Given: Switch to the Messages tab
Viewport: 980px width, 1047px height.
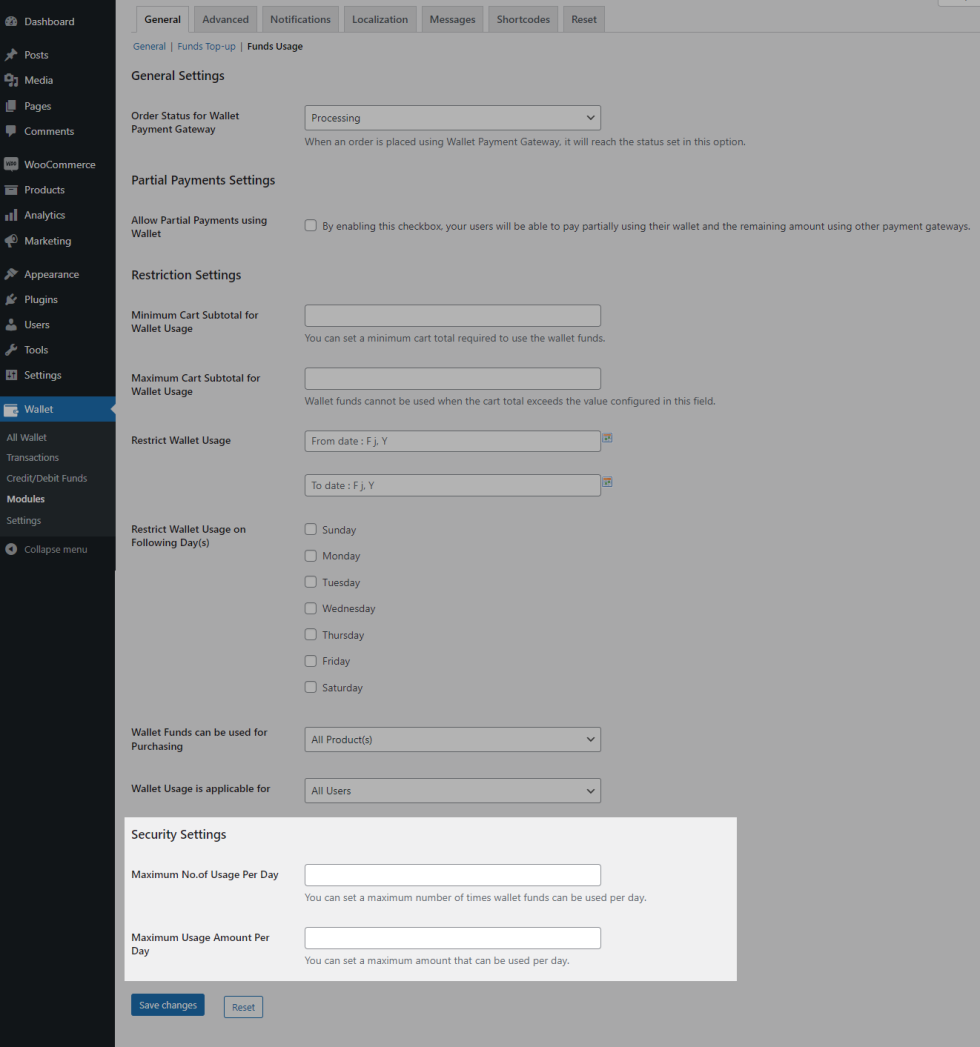Looking at the screenshot, I should [x=453, y=19].
